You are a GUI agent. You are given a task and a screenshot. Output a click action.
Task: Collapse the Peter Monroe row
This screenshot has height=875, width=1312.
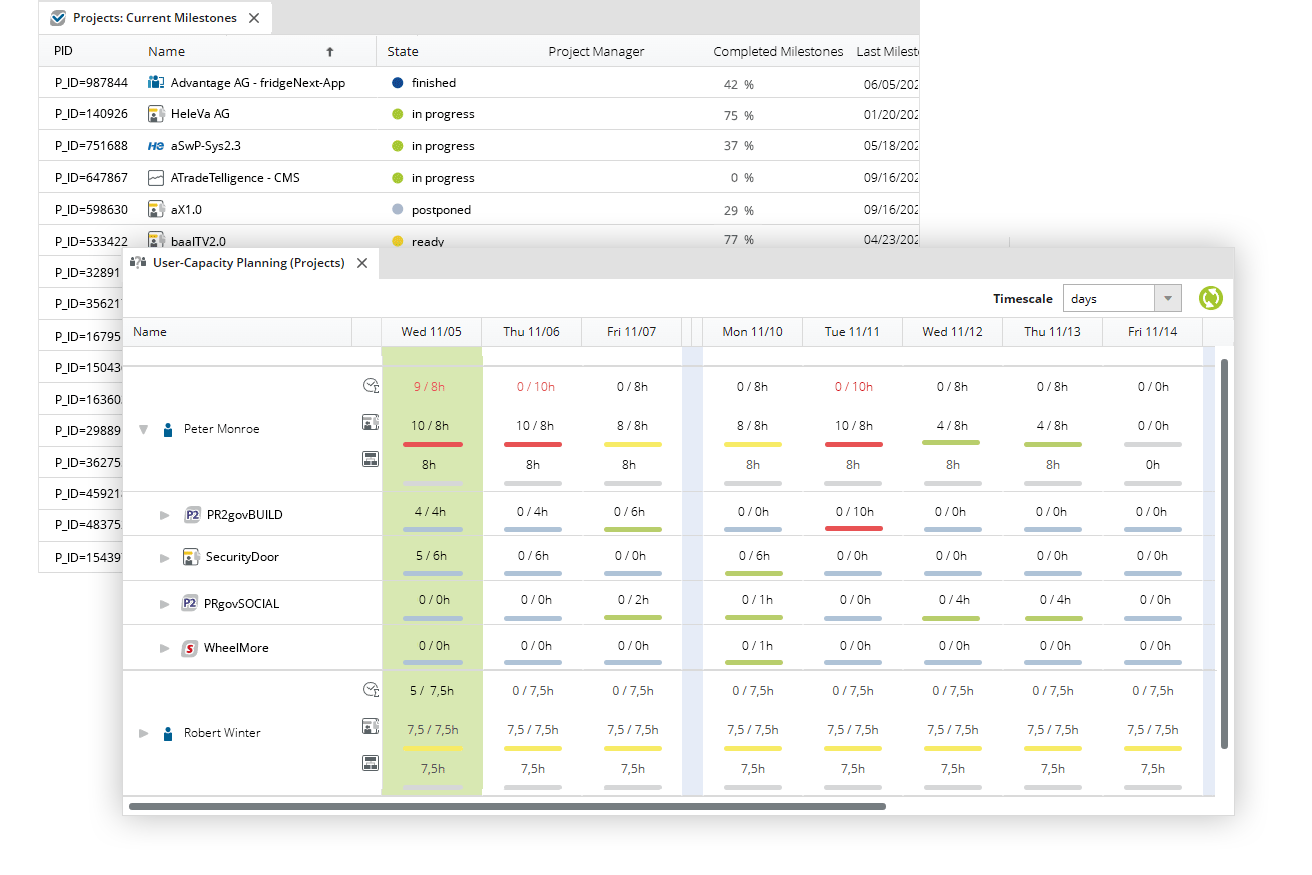(143, 429)
